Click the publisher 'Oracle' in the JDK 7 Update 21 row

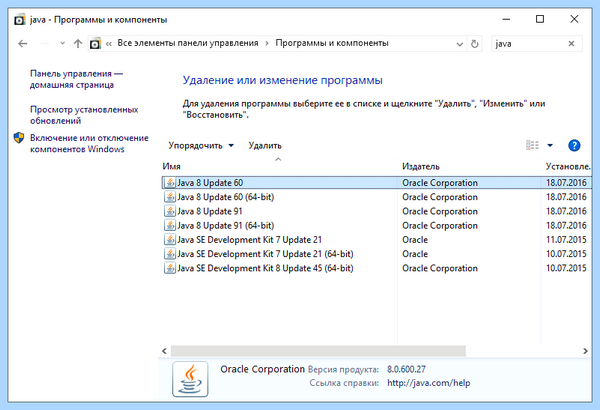tap(415, 240)
